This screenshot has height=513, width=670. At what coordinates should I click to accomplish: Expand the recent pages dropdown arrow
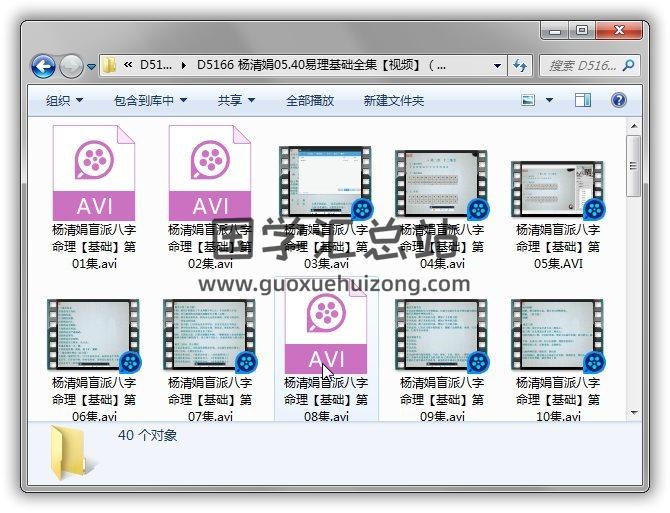(x=91, y=67)
